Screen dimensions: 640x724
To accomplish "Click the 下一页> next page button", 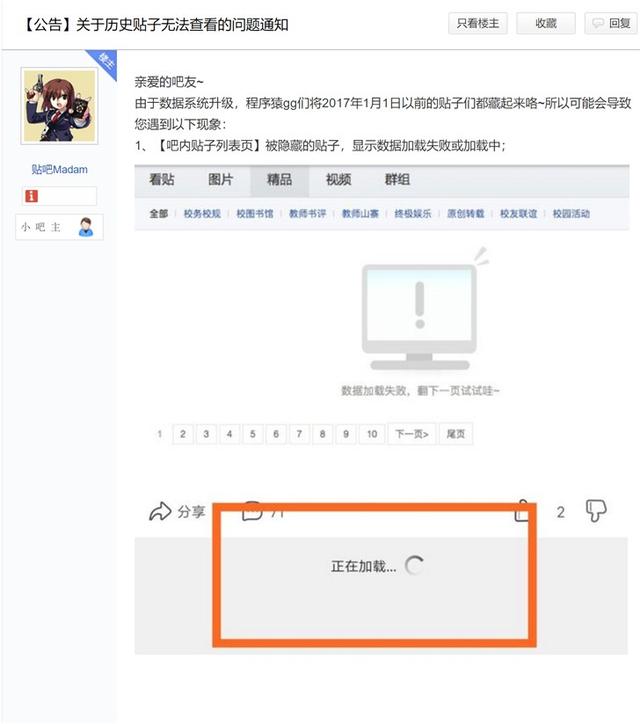I will 411,434.
